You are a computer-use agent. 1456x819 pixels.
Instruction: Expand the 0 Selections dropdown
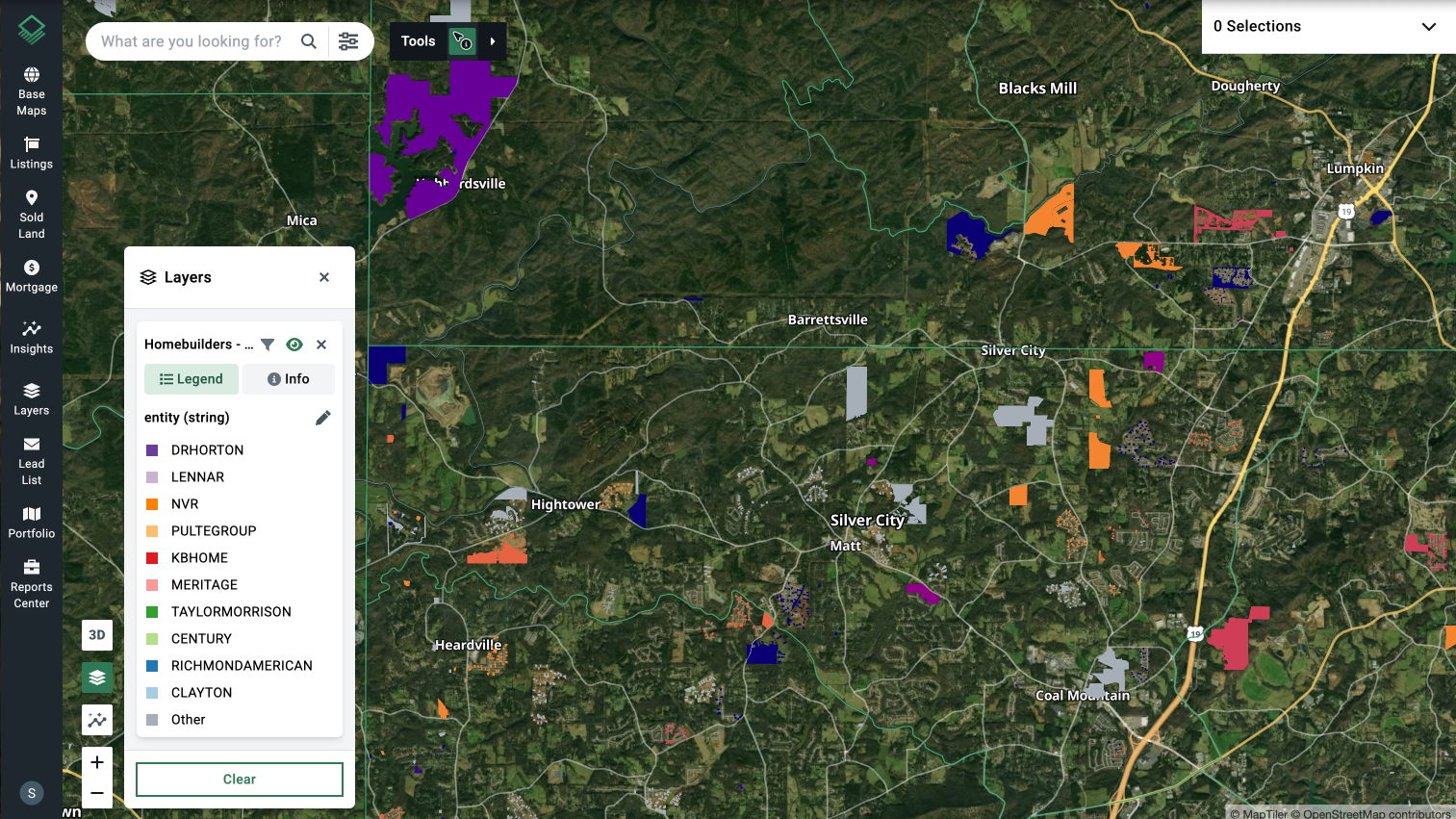point(1428,27)
